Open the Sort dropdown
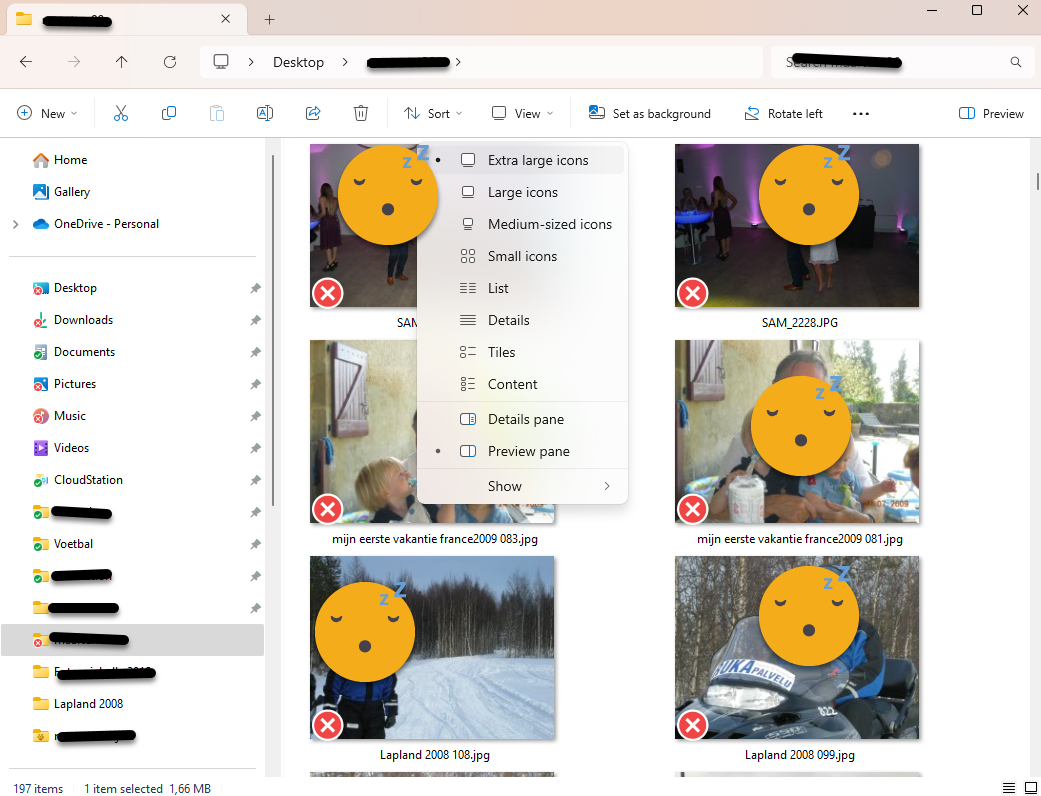The width and height of the screenshot is (1041, 796). (432, 113)
